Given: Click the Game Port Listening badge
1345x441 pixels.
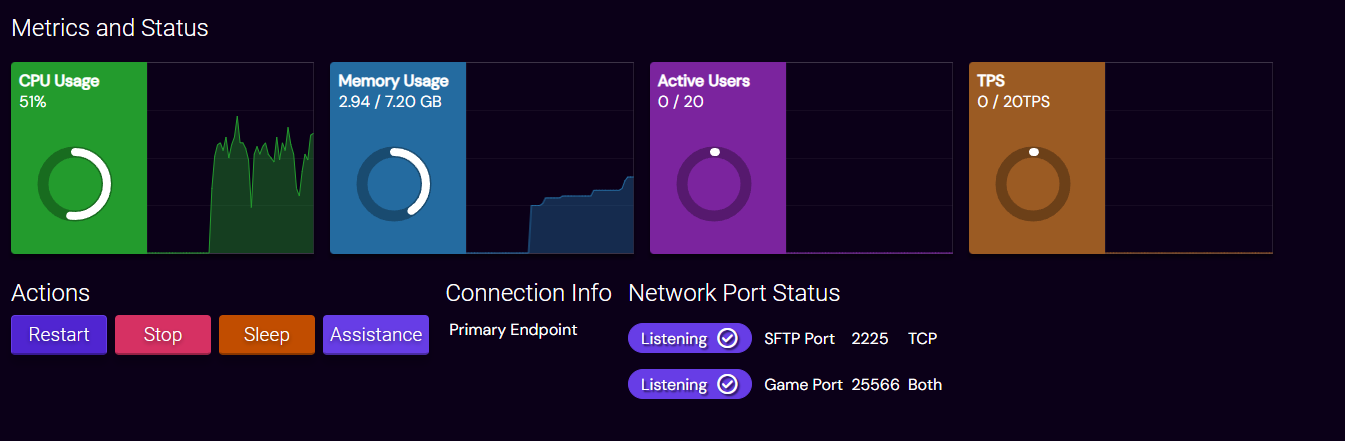Looking at the screenshot, I should pyautogui.click(x=690, y=385).
